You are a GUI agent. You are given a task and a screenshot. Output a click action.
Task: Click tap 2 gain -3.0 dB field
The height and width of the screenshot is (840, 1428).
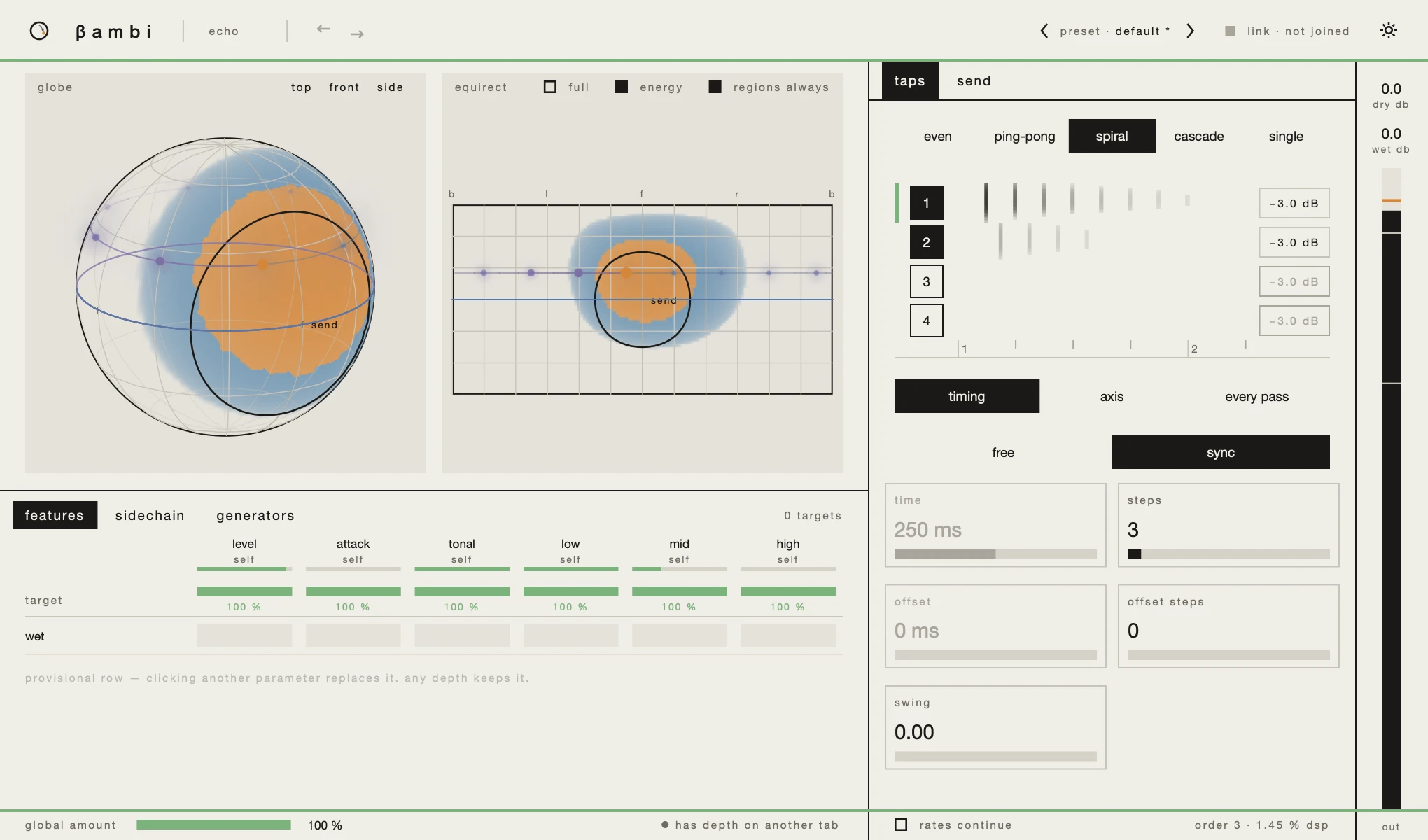click(x=1294, y=242)
